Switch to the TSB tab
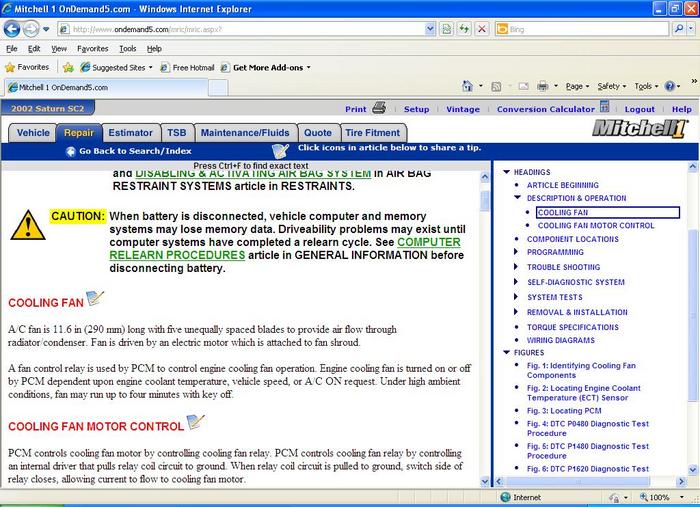 click(x=177, y=133)
